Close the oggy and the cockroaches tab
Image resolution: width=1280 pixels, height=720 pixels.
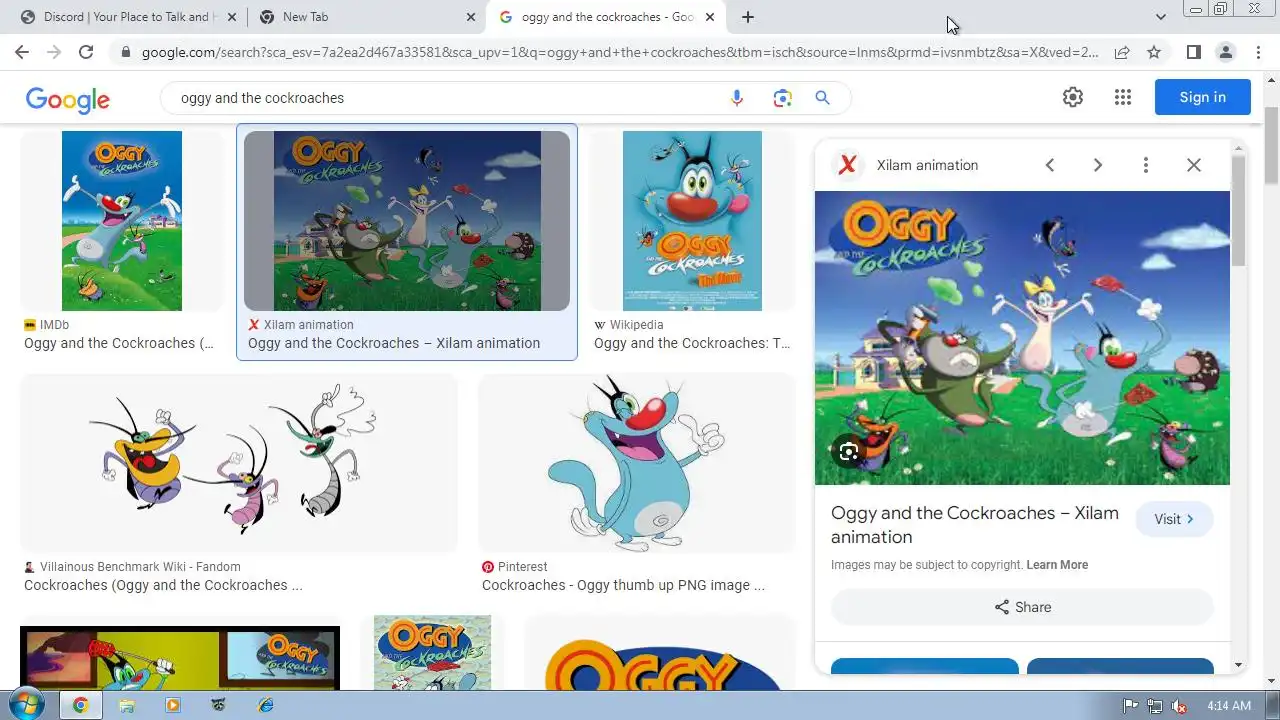pyautogui.click(x=710, y=17)
